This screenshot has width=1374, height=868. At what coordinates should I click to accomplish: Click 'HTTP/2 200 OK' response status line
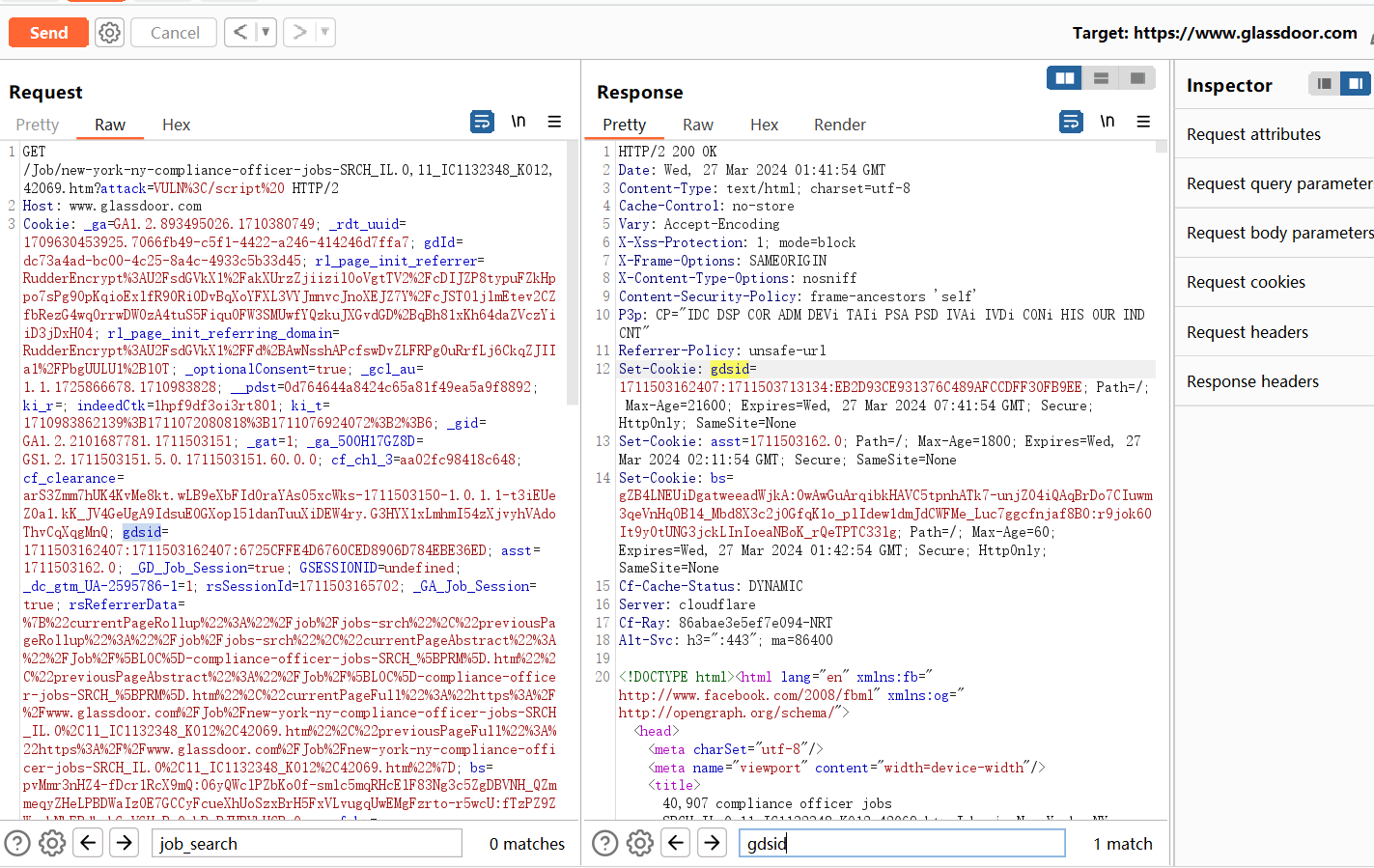(667, 152)
